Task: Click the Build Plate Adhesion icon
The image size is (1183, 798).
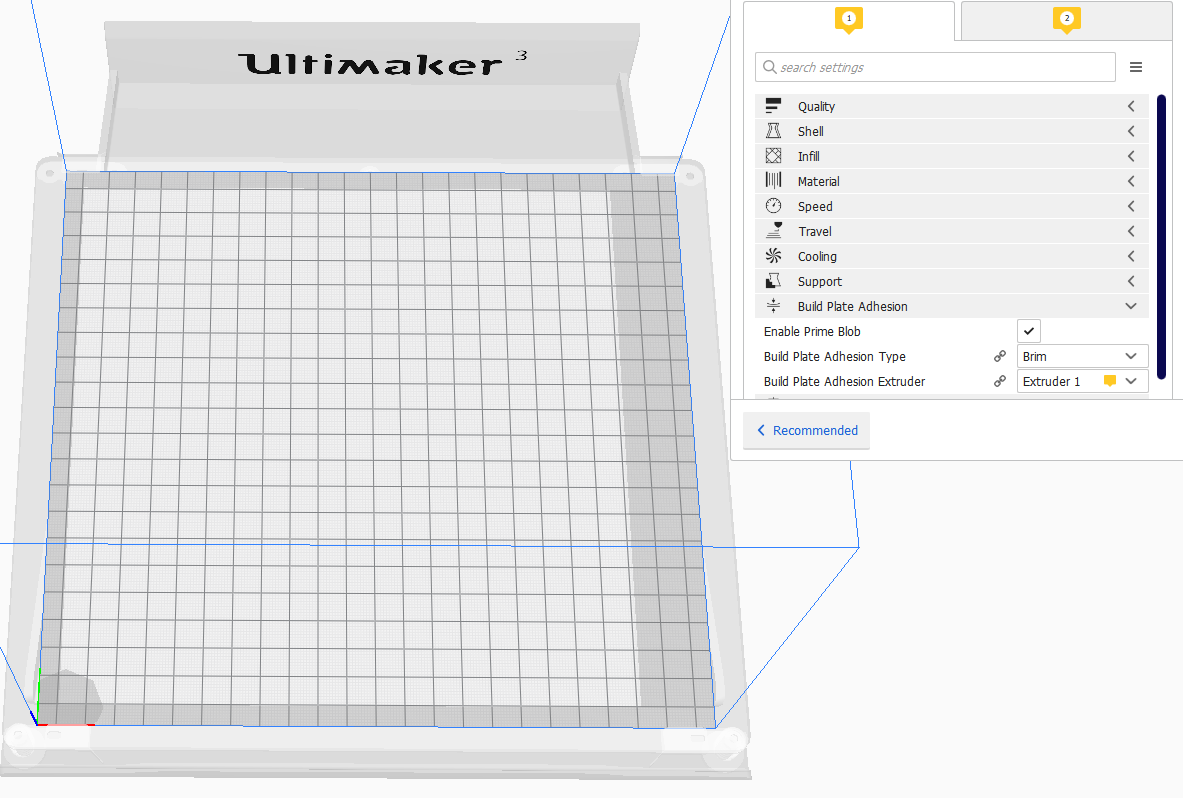Action: point(773,305)
